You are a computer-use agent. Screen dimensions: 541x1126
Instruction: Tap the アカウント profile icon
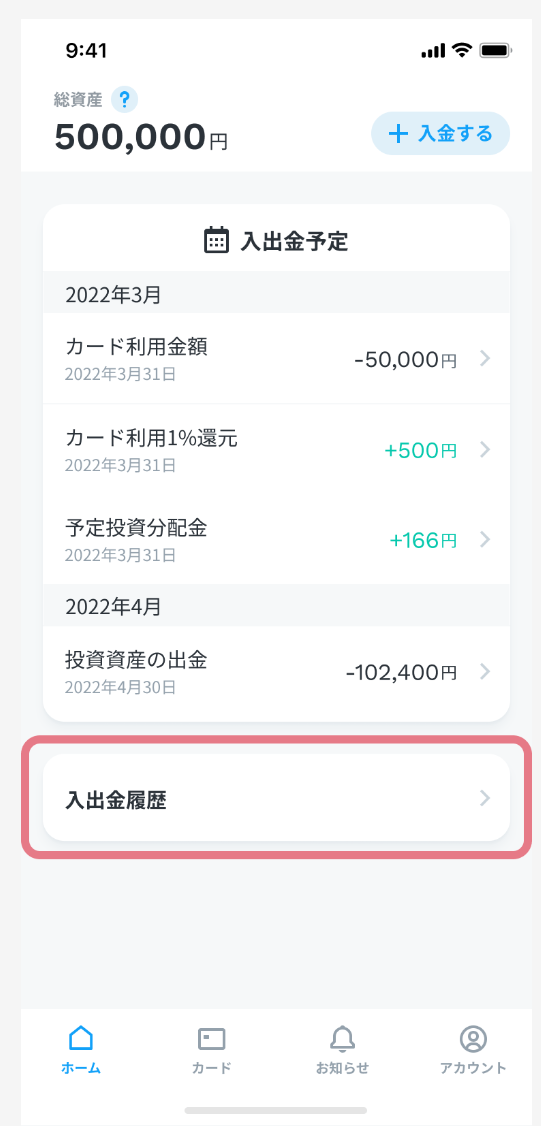pos(473,1038)
